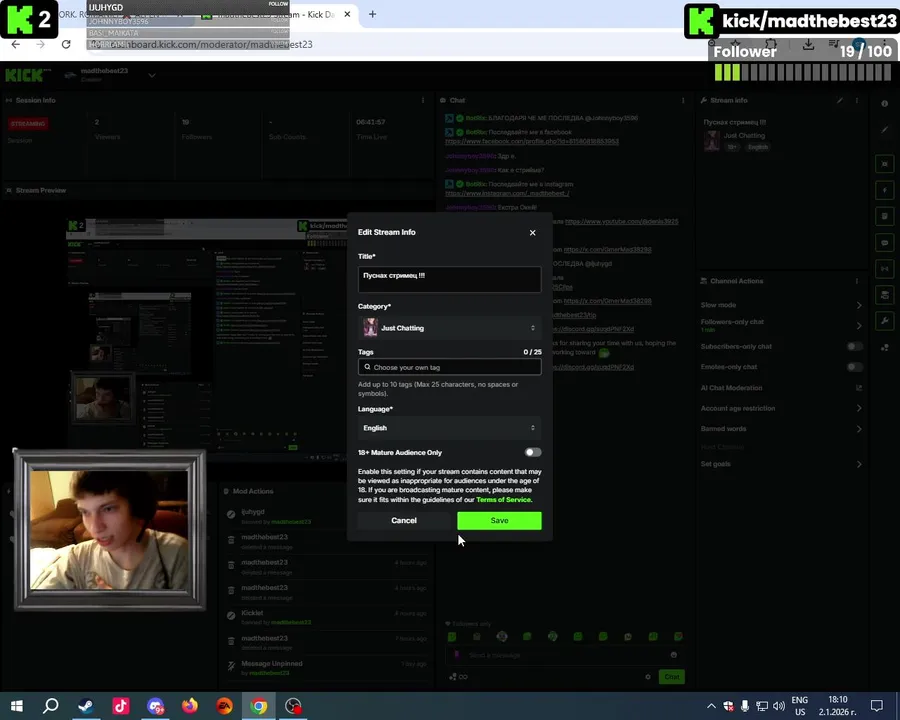Open Firefox from the taskbar

(190, 706)
